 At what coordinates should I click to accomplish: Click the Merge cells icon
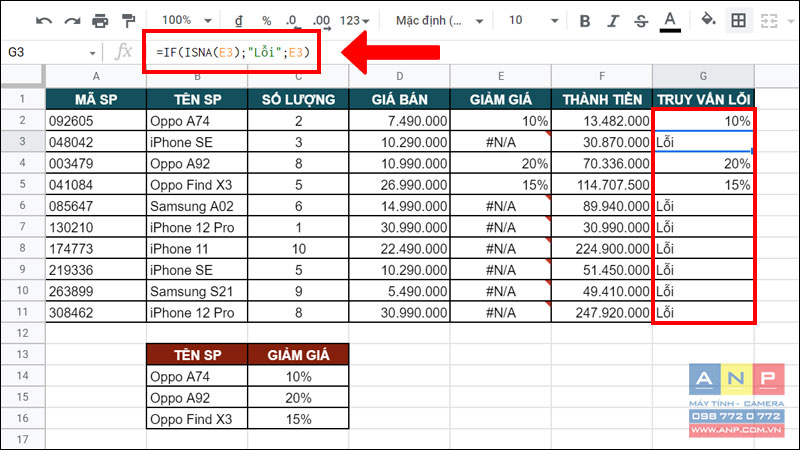pos(769,21)
